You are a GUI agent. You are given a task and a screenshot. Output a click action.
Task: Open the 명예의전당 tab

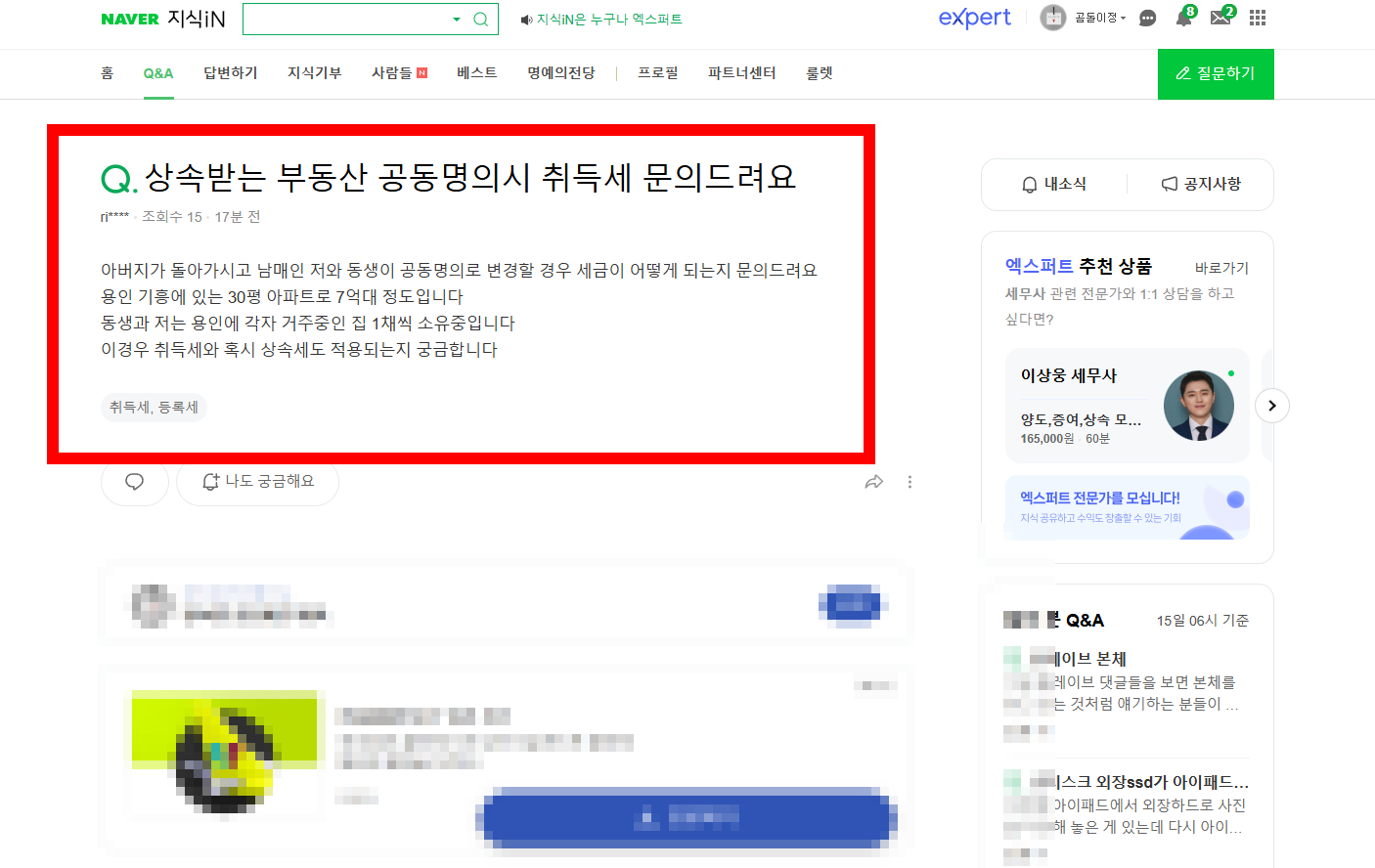point(560,73)
